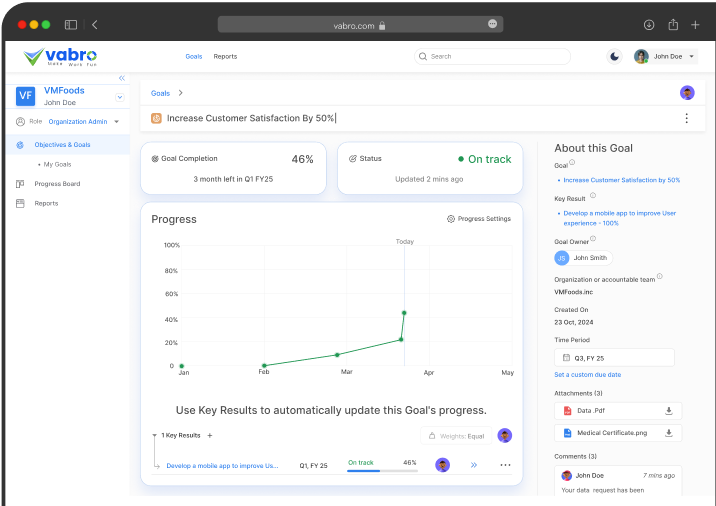Image resolution: width=716 pixels, height=506 pixels.
Task: Click the Progress Settings gear icon
Action: coord(451,219)
